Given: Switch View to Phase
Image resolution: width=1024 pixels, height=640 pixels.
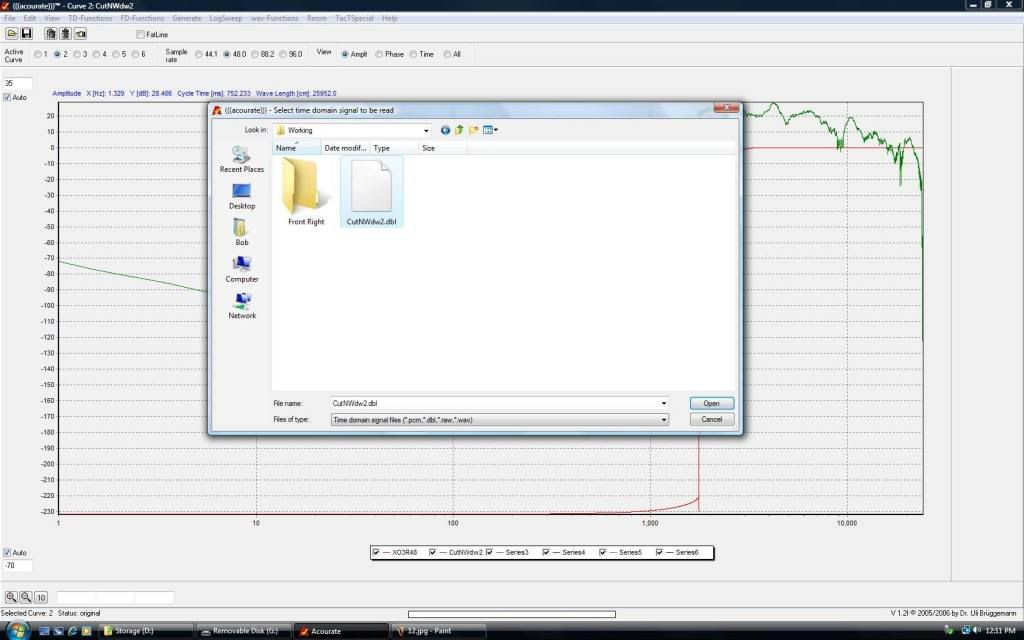Looking at the screenshot, I should click(379, 54).
